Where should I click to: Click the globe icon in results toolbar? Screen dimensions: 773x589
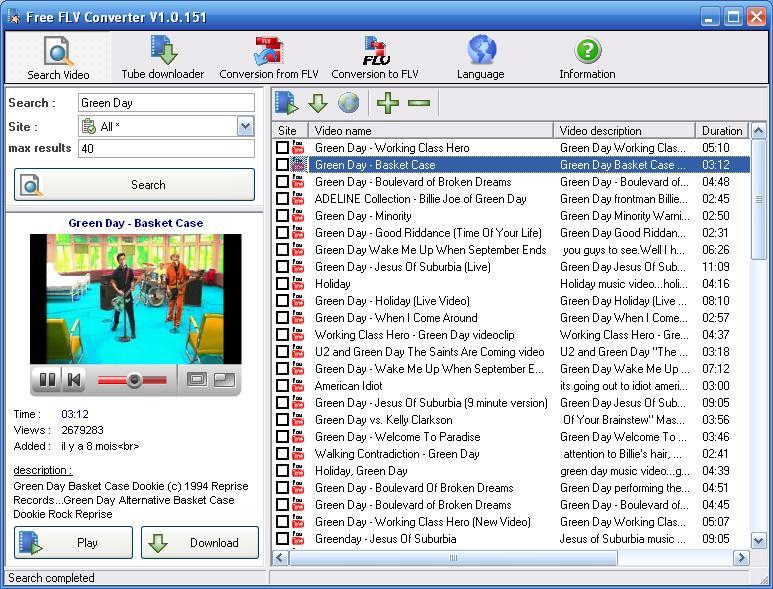coord(349,103)
